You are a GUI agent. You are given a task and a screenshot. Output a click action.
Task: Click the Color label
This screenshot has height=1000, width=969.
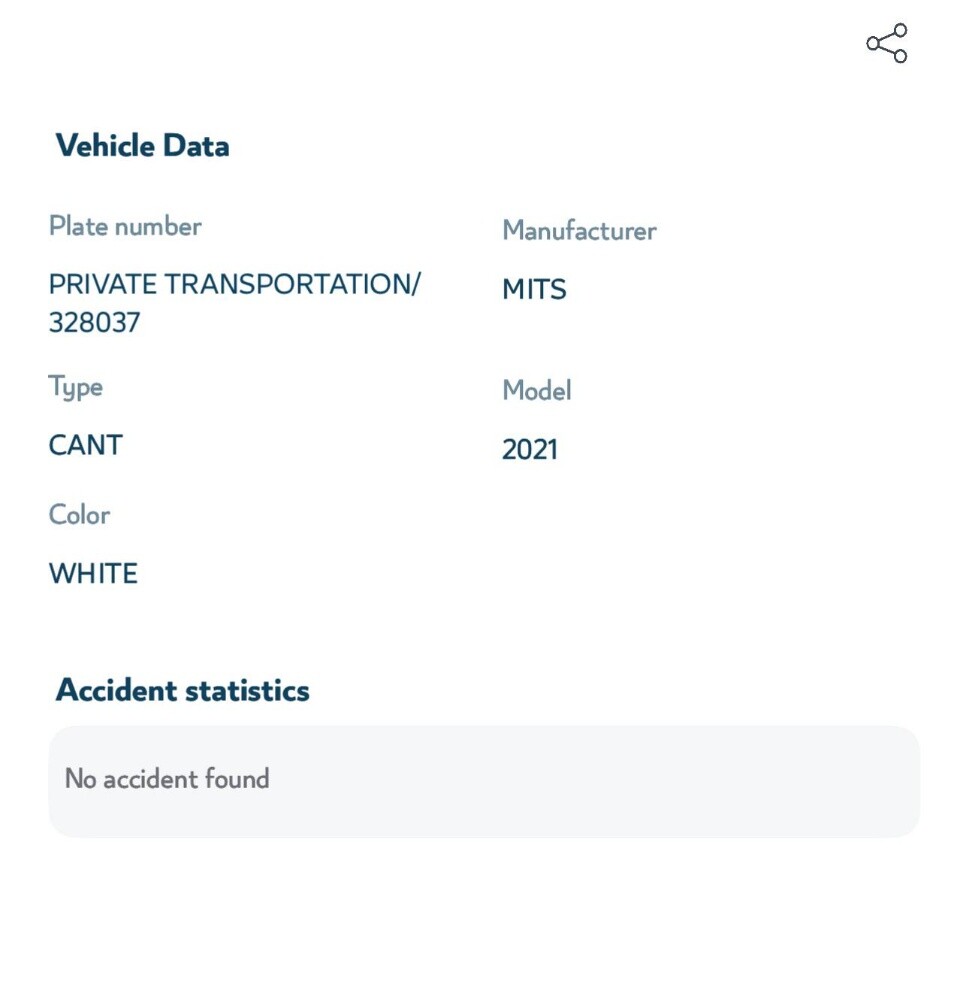click(x=79, y=515)
